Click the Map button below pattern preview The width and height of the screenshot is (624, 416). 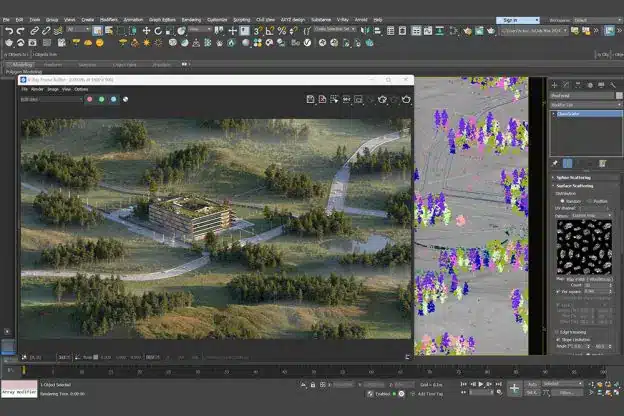(589, 279)
